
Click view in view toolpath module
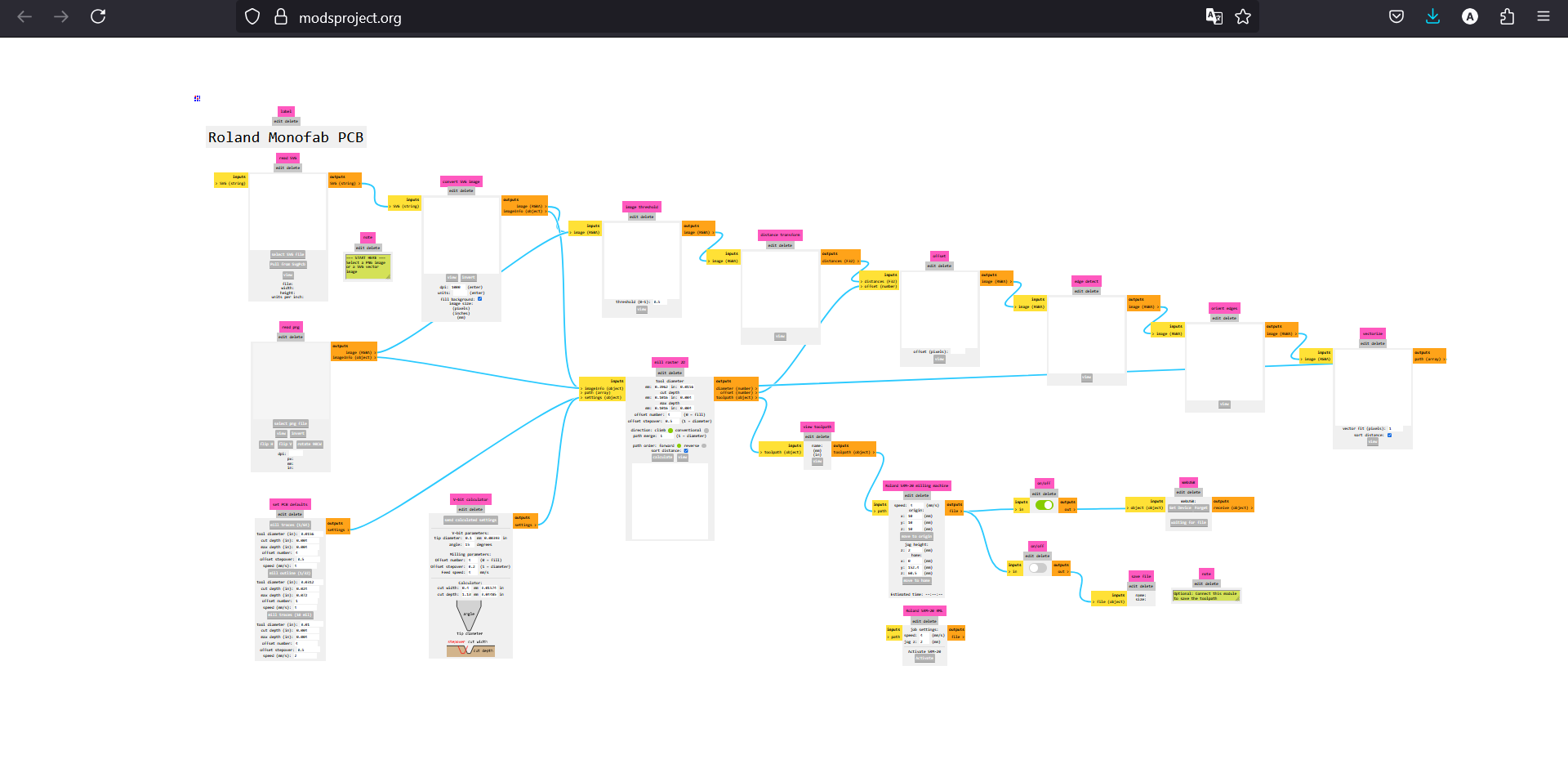(x=817, y=462)
